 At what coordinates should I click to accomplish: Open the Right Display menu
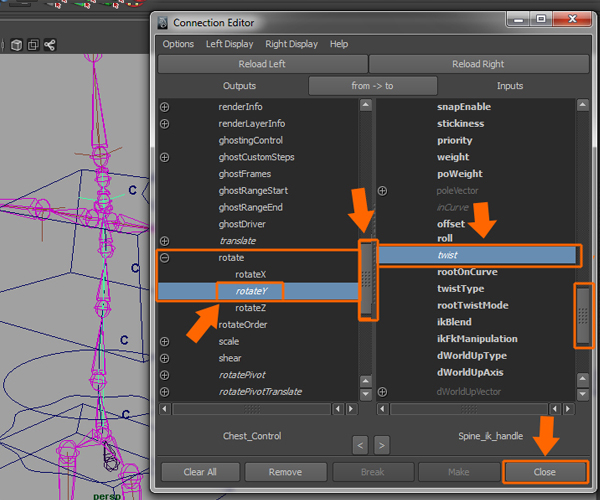point(292,44)
